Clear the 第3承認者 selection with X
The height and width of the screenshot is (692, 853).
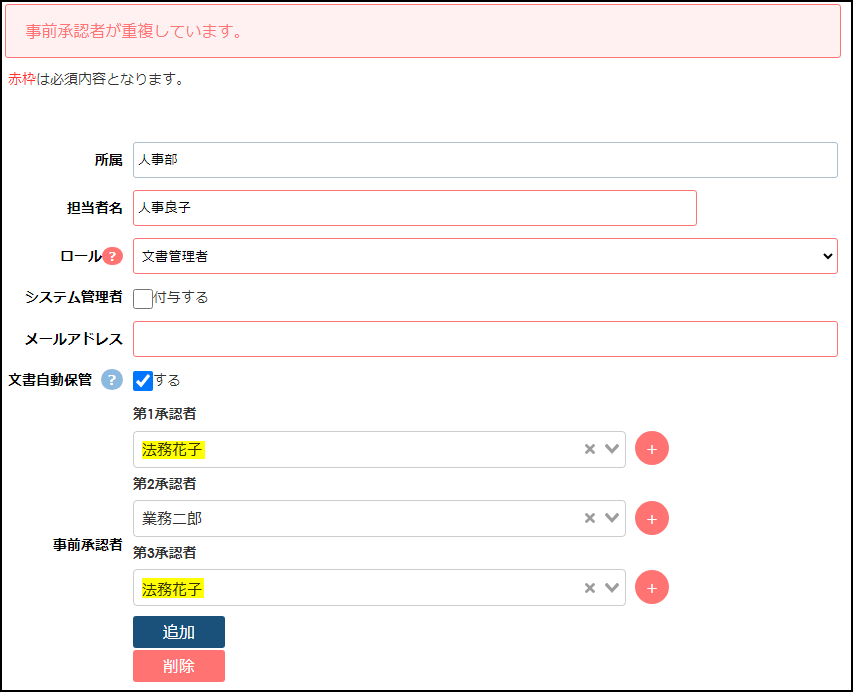[590, 587]
